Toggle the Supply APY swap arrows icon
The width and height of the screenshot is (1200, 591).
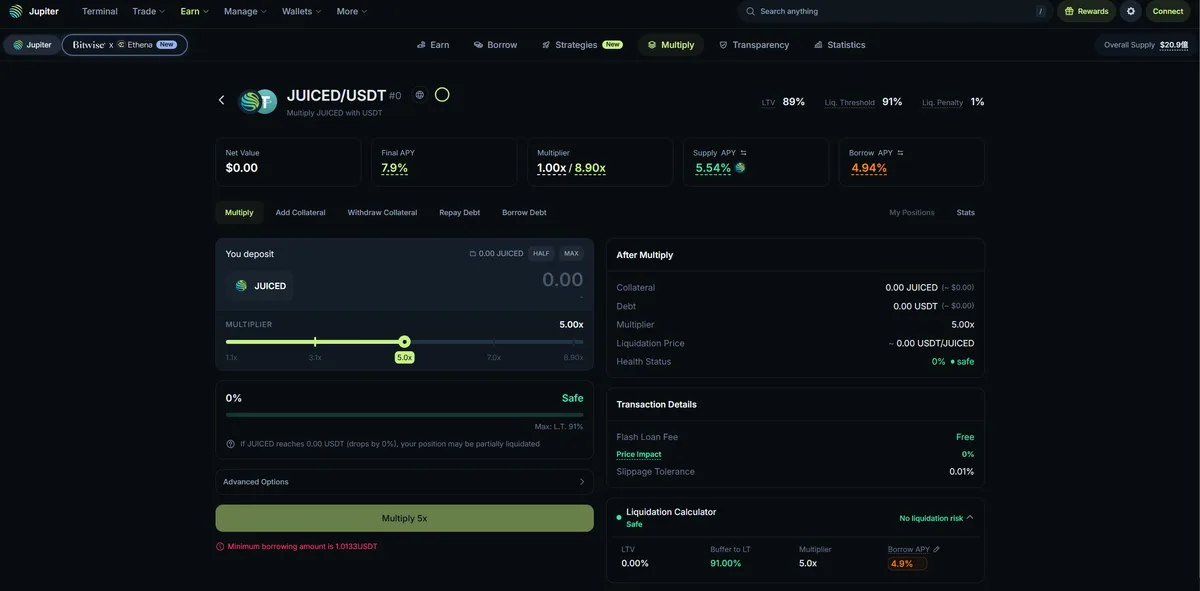[744, 153]
